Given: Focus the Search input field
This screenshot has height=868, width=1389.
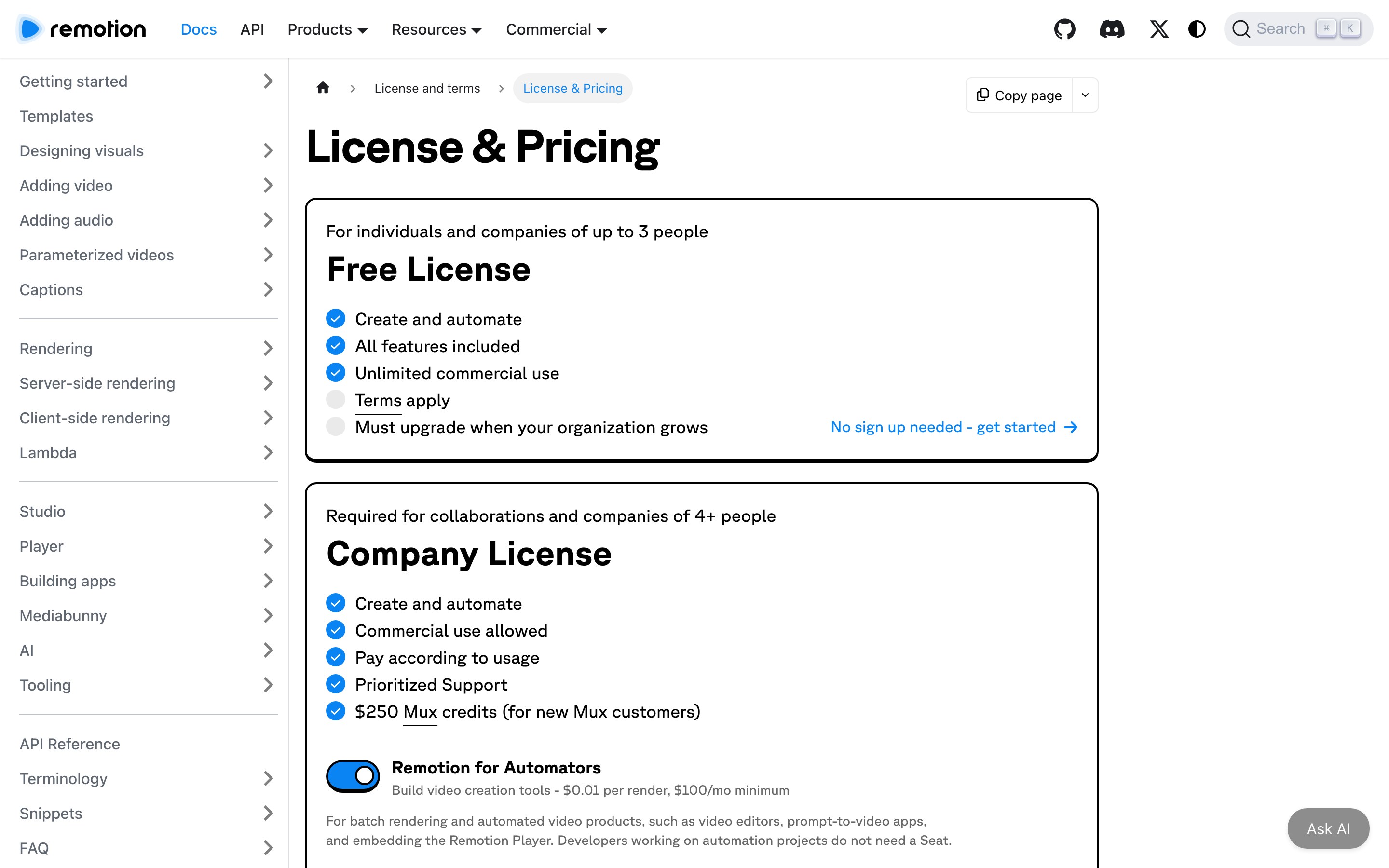Looking at the screenshot, I should tap(1298, 29).
